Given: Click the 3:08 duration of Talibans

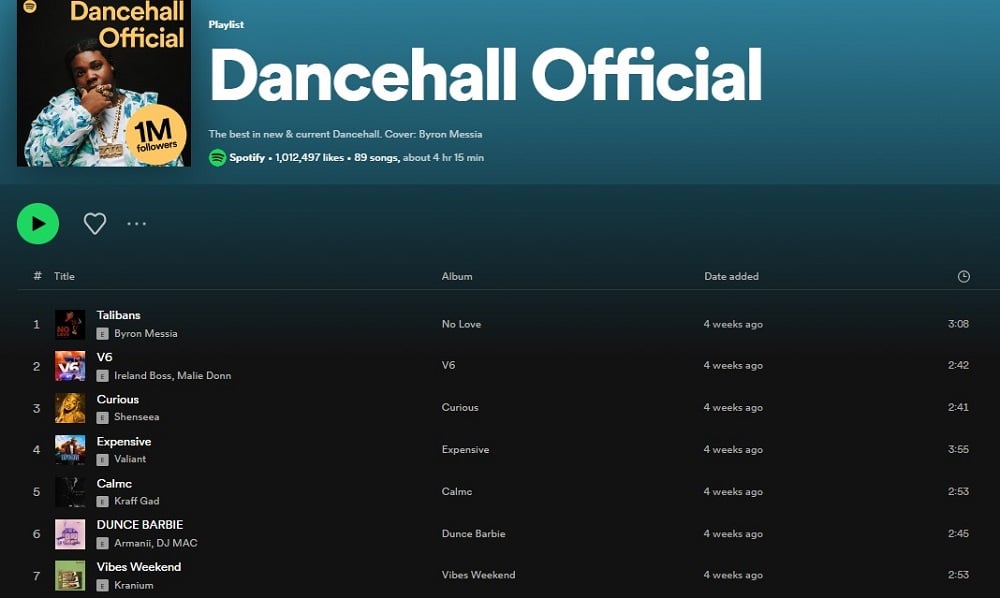Looking at the screenshot, I should click(x=959, y=324).
